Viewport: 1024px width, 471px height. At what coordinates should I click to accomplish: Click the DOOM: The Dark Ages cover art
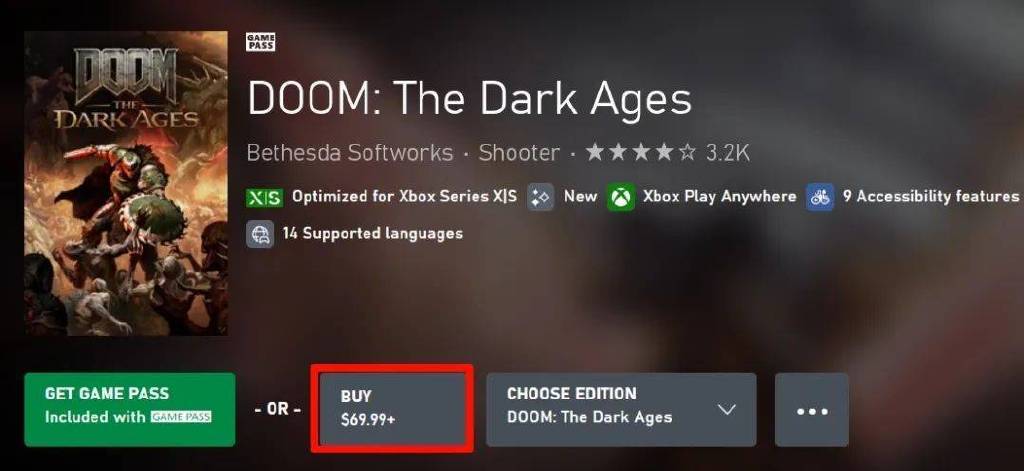(126, 183)
